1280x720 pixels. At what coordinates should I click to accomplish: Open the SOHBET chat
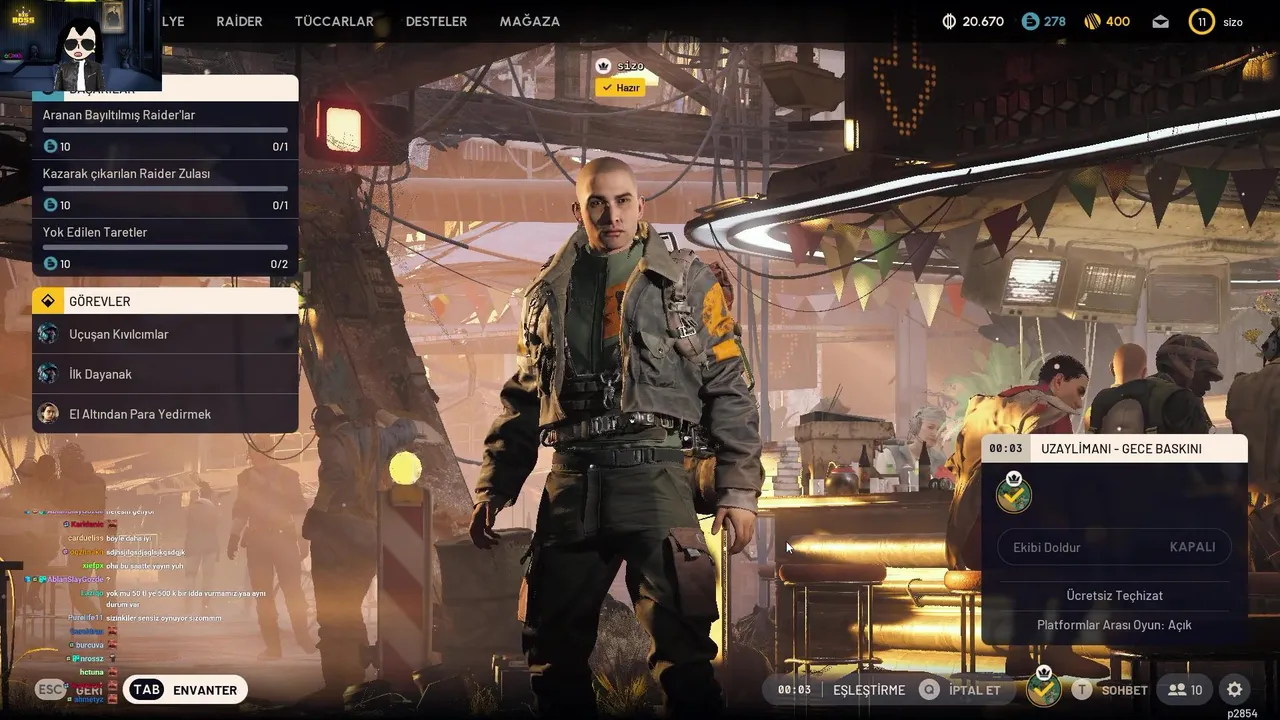1124,690
